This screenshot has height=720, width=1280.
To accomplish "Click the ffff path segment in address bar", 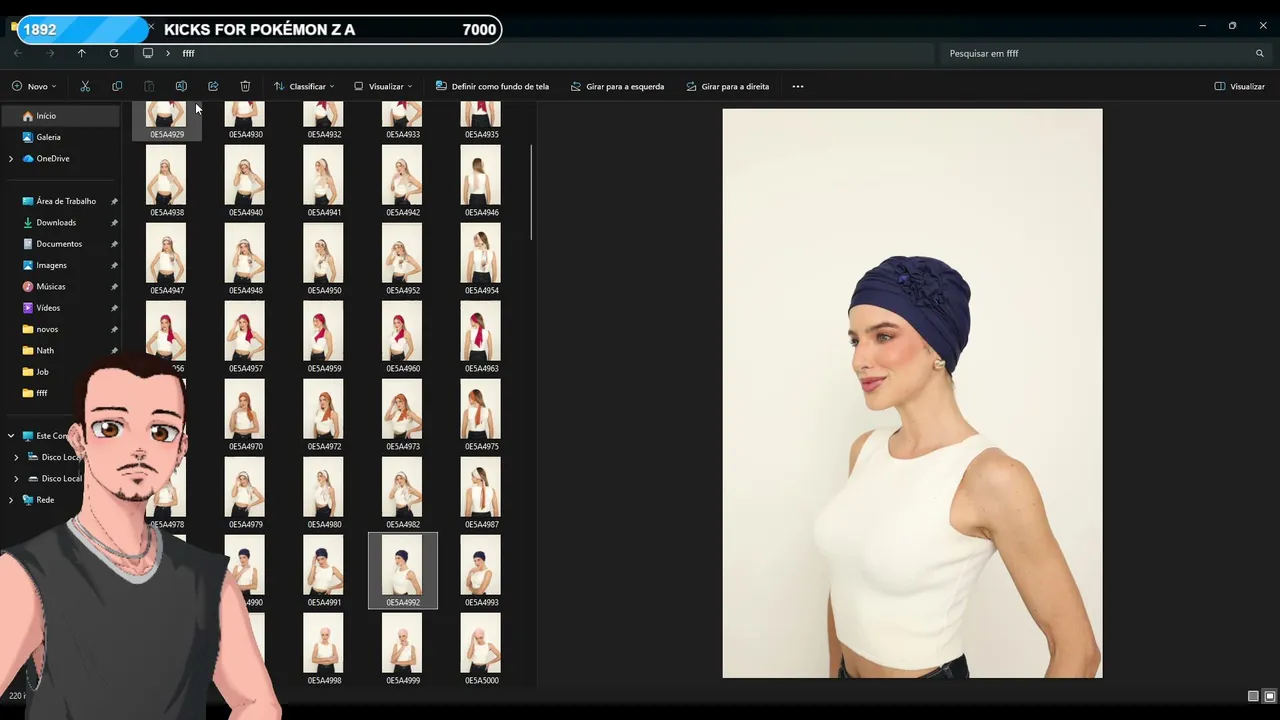I will point(188,53).
